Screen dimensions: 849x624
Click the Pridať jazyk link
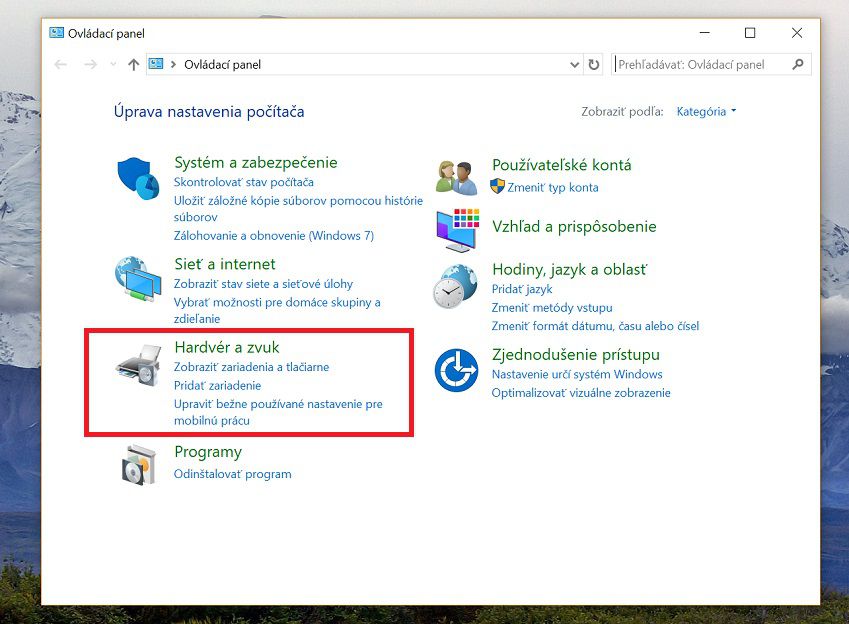pos(522,289)
